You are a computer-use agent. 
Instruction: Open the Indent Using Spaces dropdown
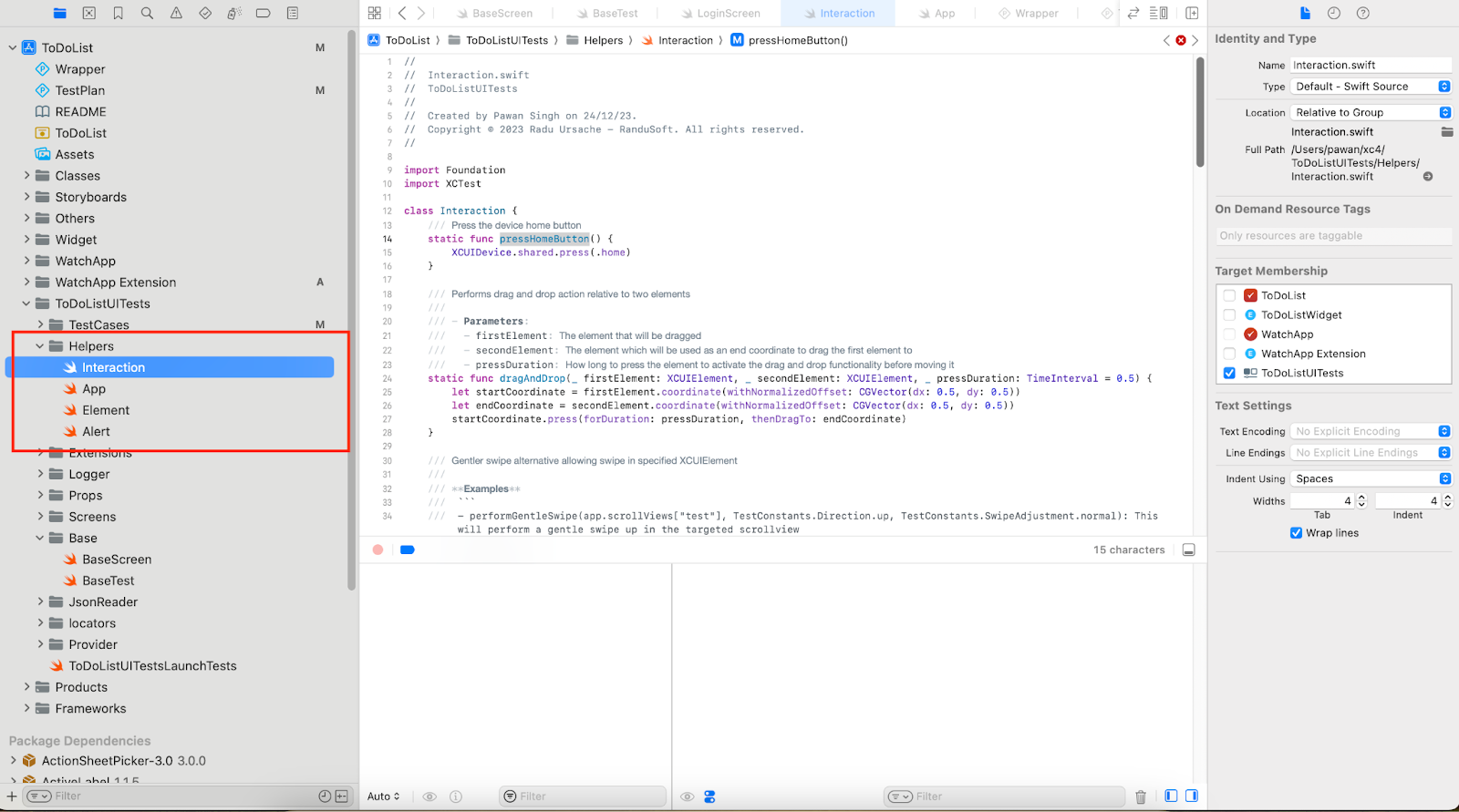(x=1371, y=479)
